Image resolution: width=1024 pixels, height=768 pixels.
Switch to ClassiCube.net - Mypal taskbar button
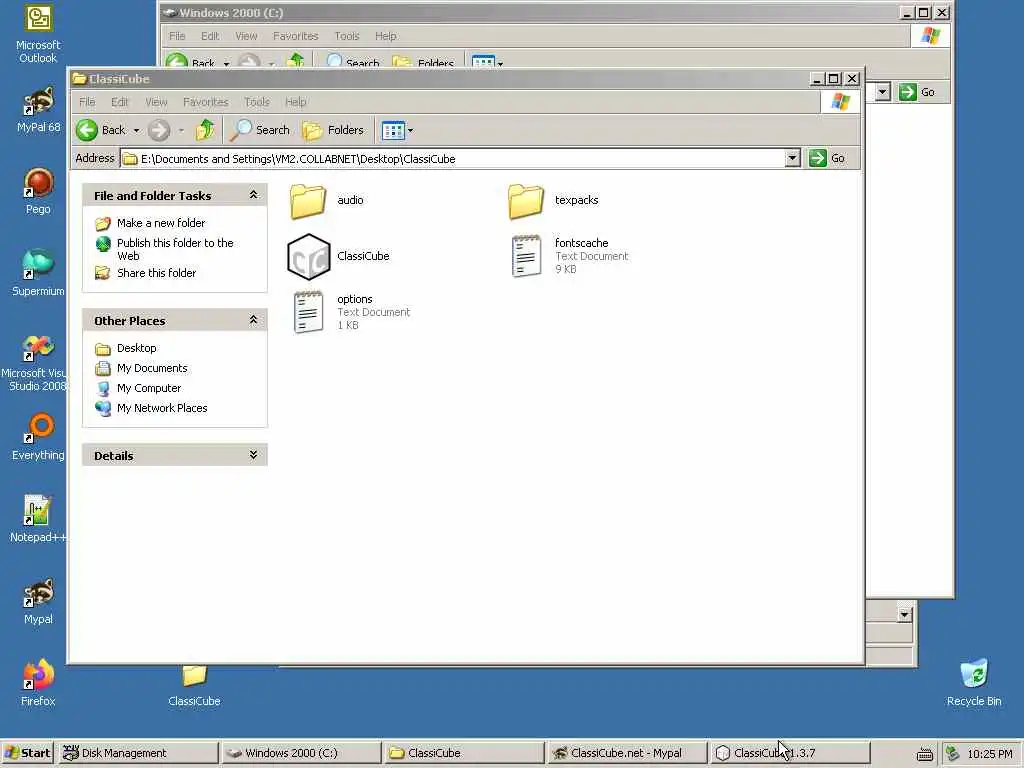click(626, 753)
